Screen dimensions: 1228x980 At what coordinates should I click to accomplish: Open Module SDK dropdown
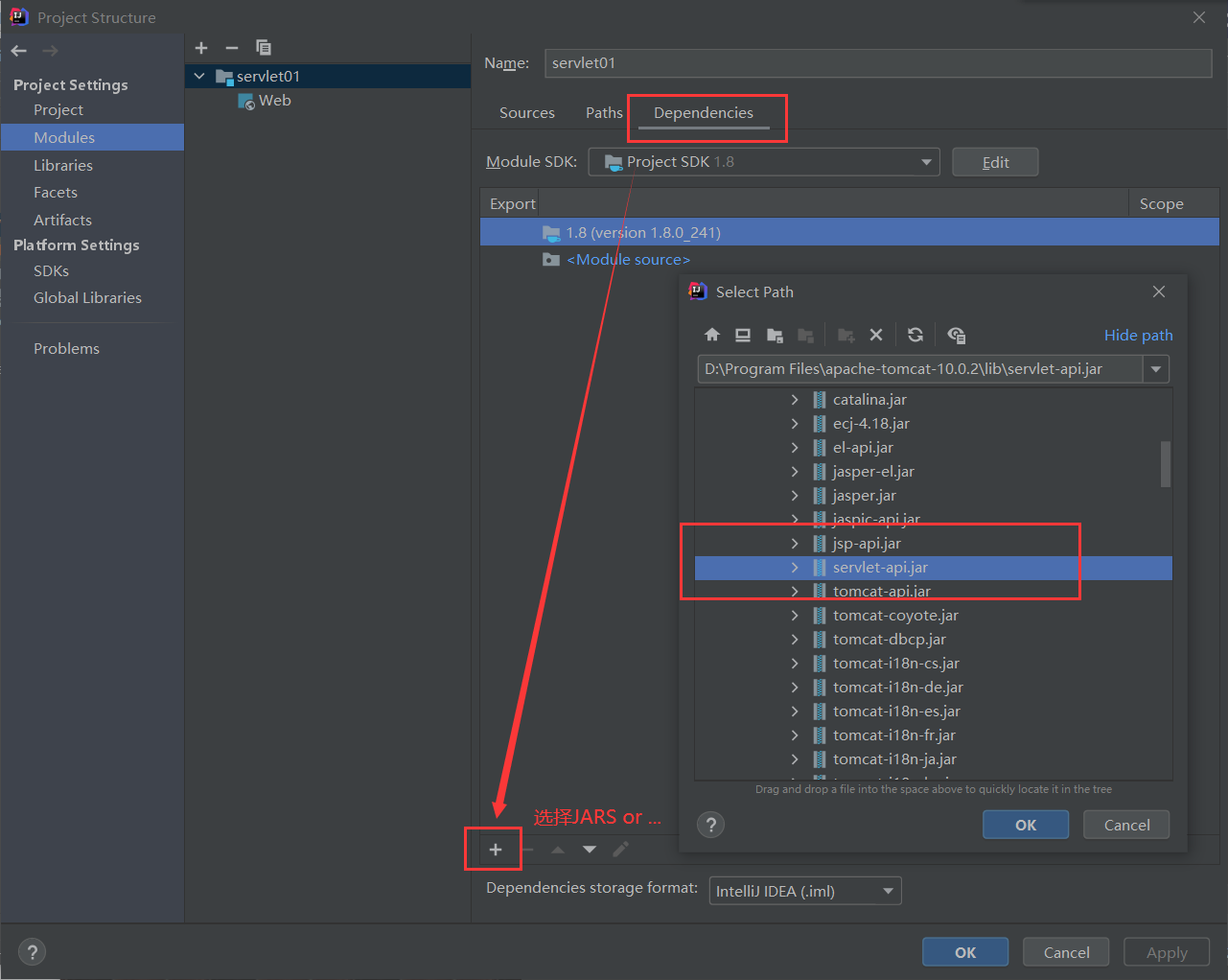click(x=763, y=162)
